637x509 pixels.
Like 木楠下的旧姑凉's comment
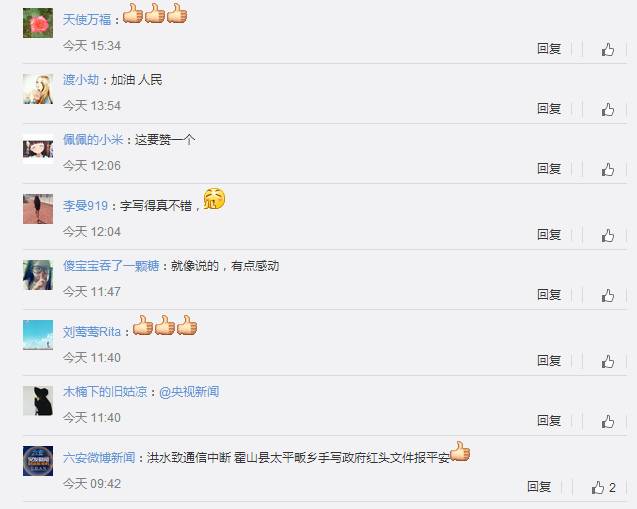[x=608, y=421]
